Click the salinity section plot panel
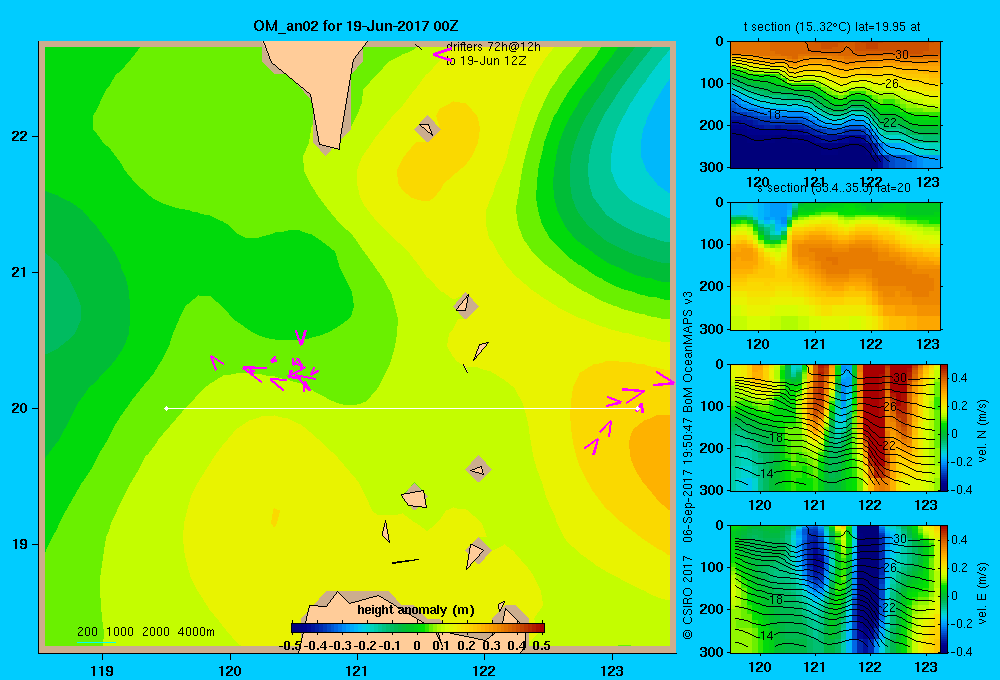This screenshot has width=1000, height=680. pyautogui.click(x=835, y=266)
